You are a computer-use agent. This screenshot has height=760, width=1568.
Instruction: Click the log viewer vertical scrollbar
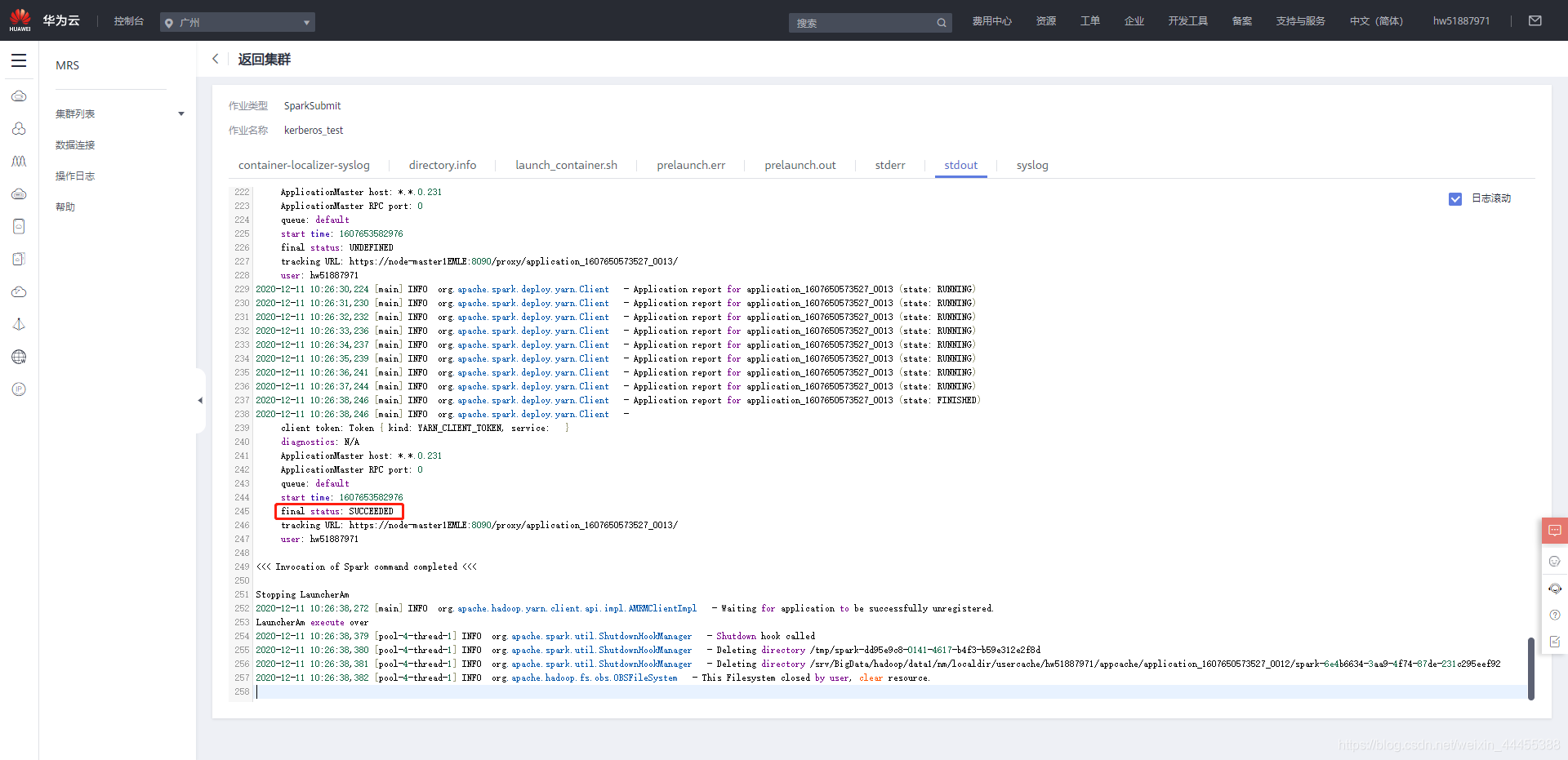[1531, 668]
